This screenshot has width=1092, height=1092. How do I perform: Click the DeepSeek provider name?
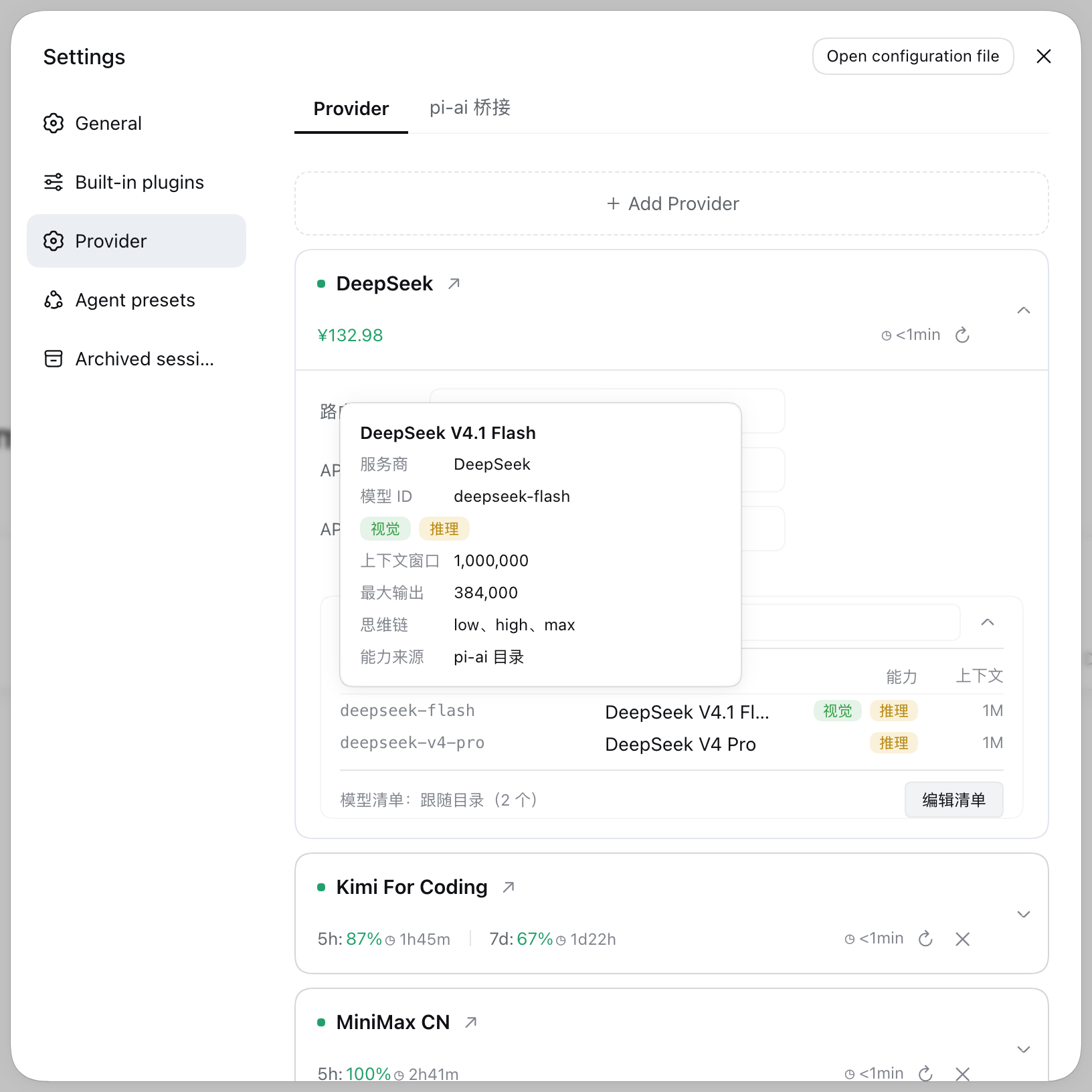tap(385, 284)
